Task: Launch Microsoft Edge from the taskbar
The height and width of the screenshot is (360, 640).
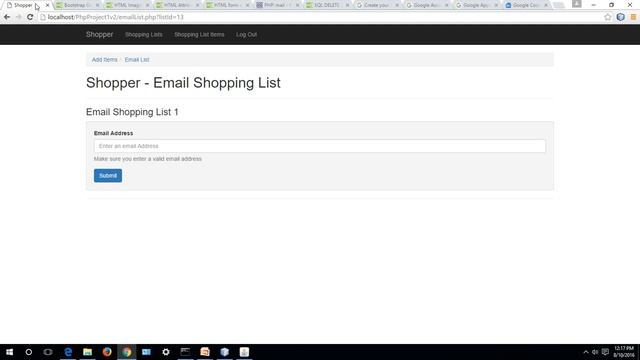Action: coord(68,352)
